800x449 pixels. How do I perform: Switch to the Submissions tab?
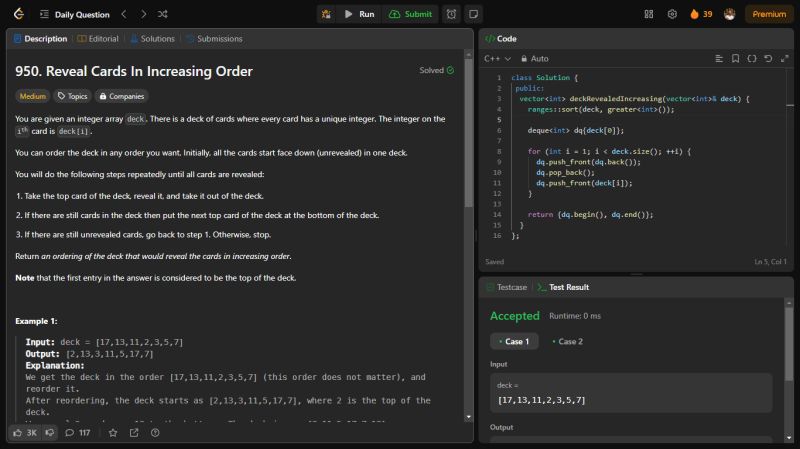pyautogui.click(x=213, y=39)
